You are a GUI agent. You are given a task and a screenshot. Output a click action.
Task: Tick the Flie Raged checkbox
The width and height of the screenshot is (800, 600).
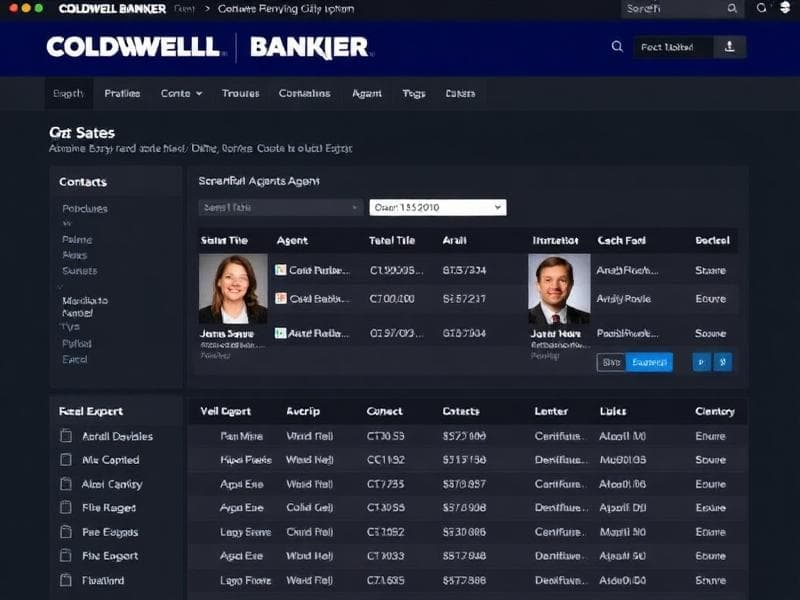[x=66, y=507]
